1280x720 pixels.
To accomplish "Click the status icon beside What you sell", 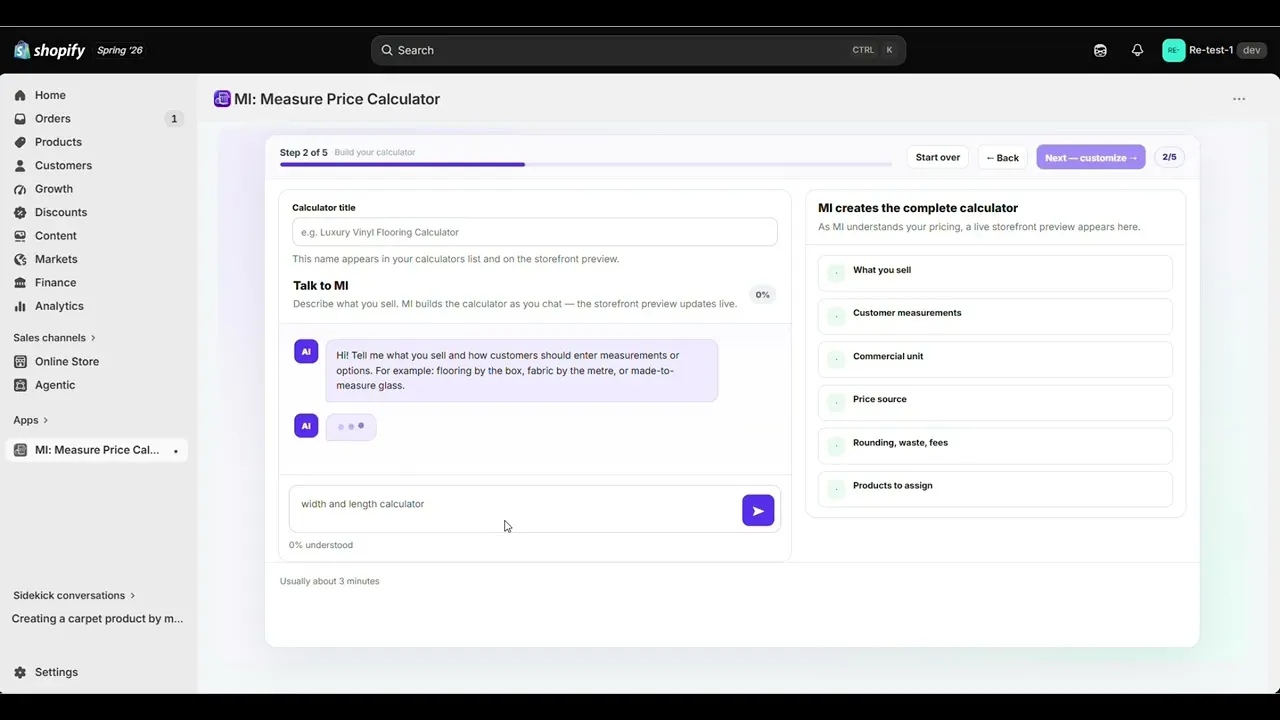I will pyautogui.click(x=836, y=273).
